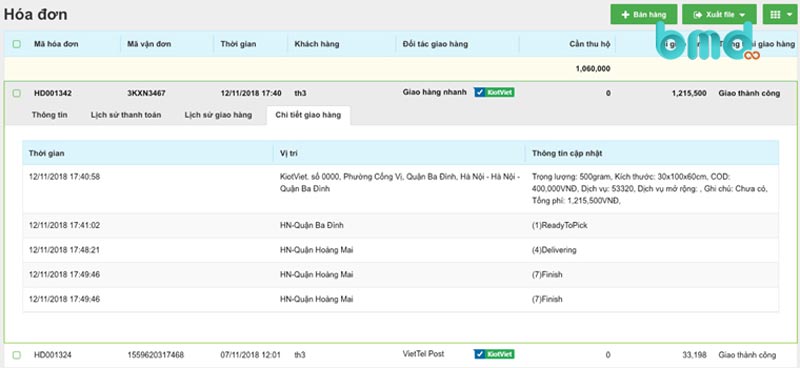800x368 pixels.
Task: Click the Thông tin cập nhật column header
Action: click(x=567, y=153)
